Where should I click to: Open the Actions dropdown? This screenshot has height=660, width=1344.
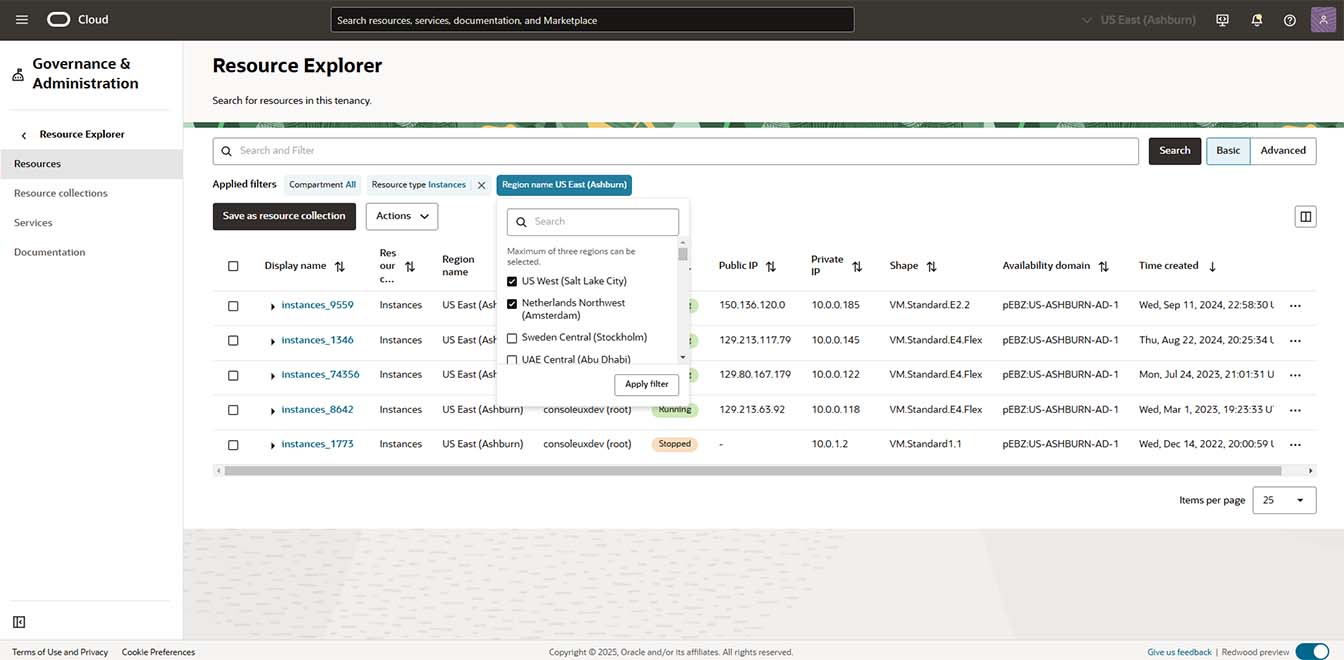[401, 216]
